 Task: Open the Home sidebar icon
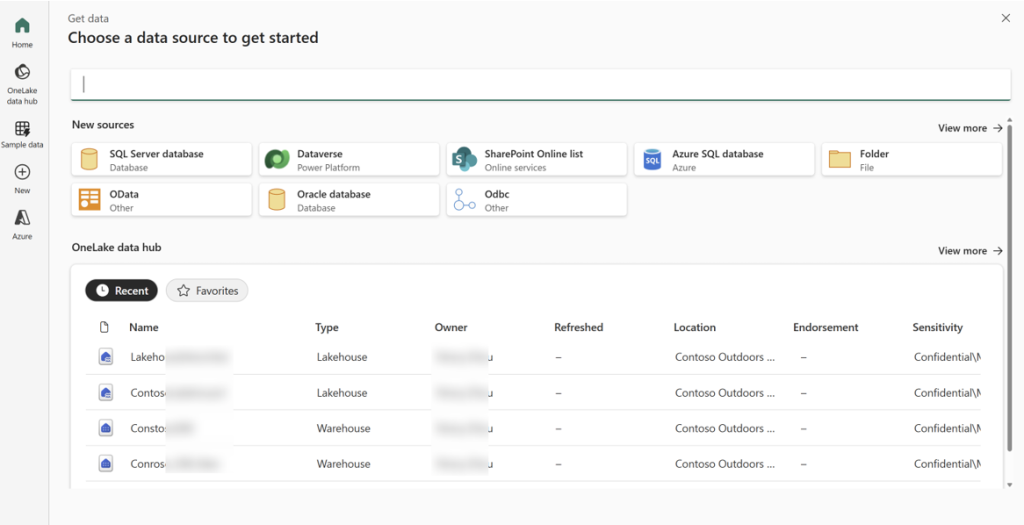[22, 33]
